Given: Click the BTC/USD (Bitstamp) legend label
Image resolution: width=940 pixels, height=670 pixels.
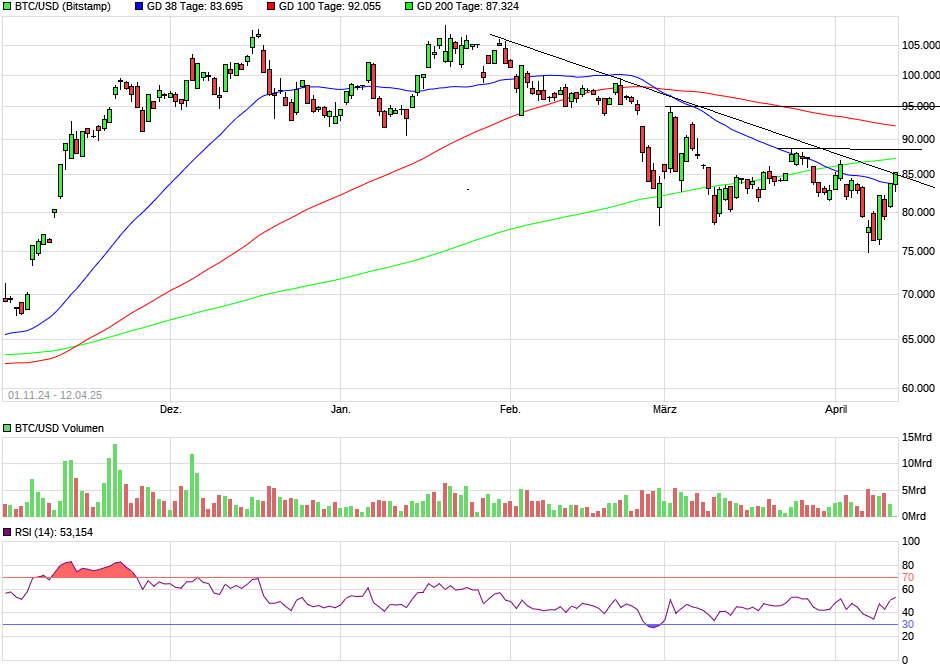Looking at the screenshot, I should 63,7.
